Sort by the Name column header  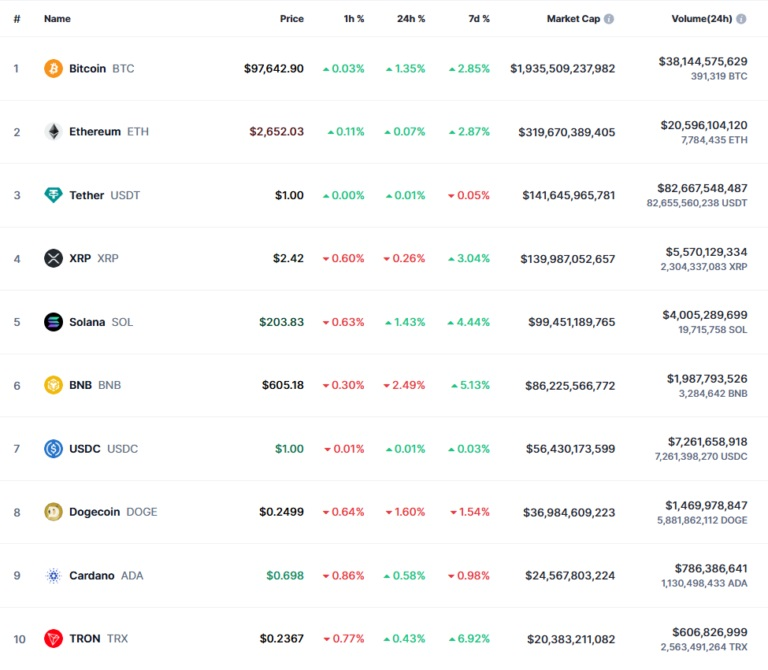(57, 19)
